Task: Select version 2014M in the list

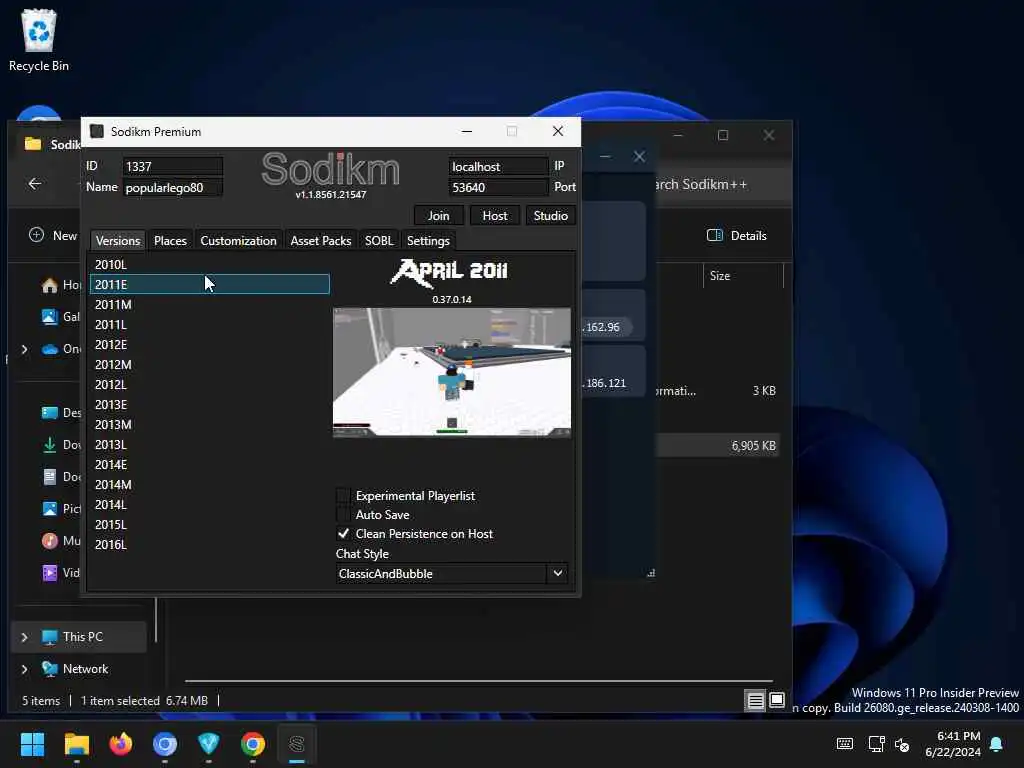Action: click(x=210, y=485)
